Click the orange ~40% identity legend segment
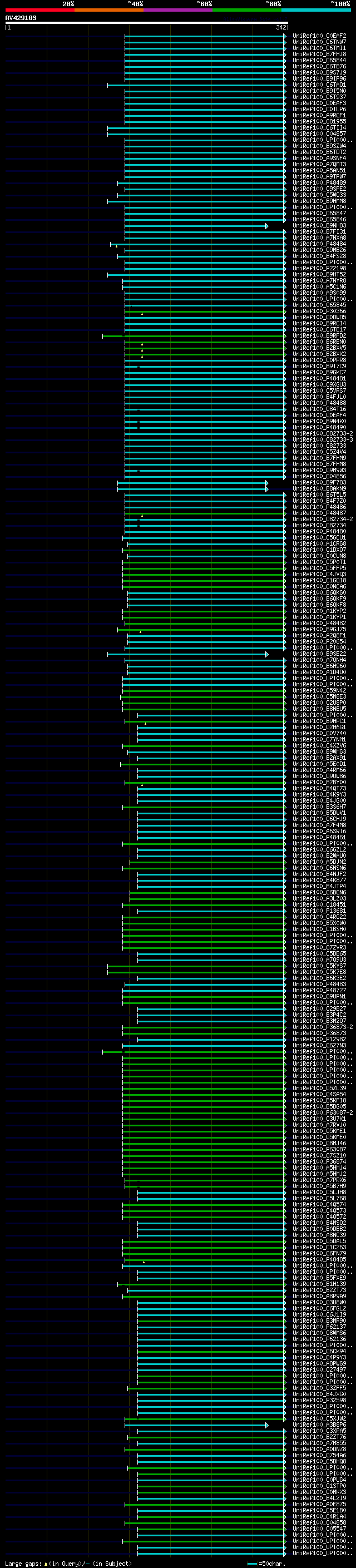356x1568 pixels. [109, 10]
